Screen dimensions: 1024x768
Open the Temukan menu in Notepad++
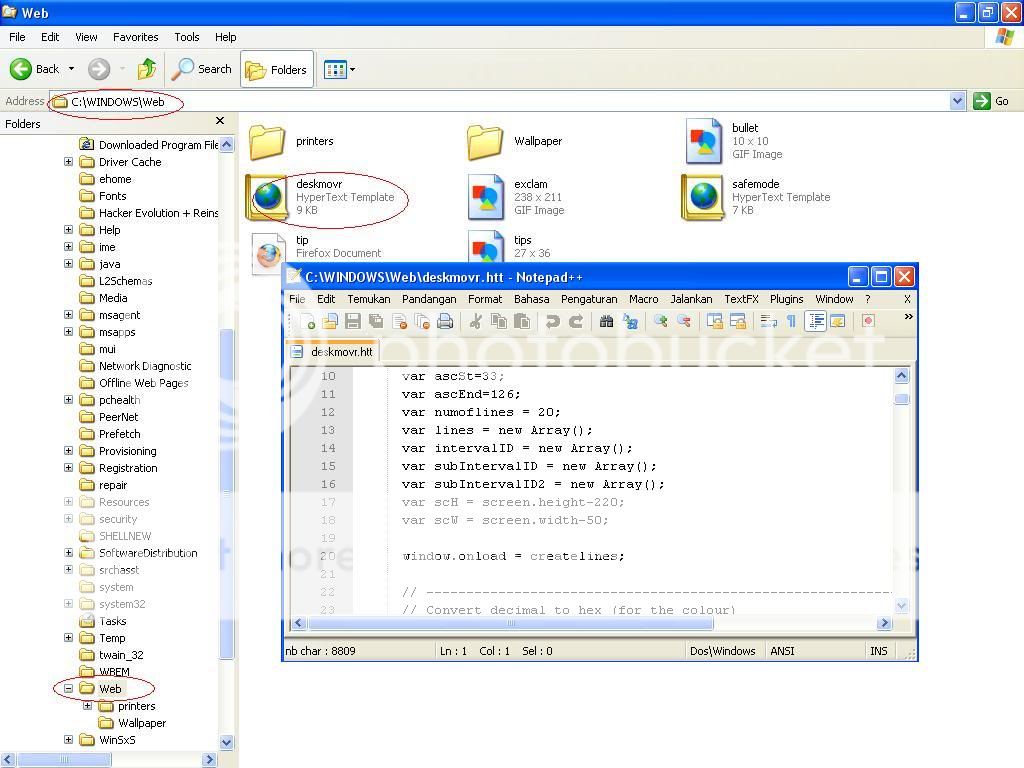pyautogui.click(x=368, y=299)
